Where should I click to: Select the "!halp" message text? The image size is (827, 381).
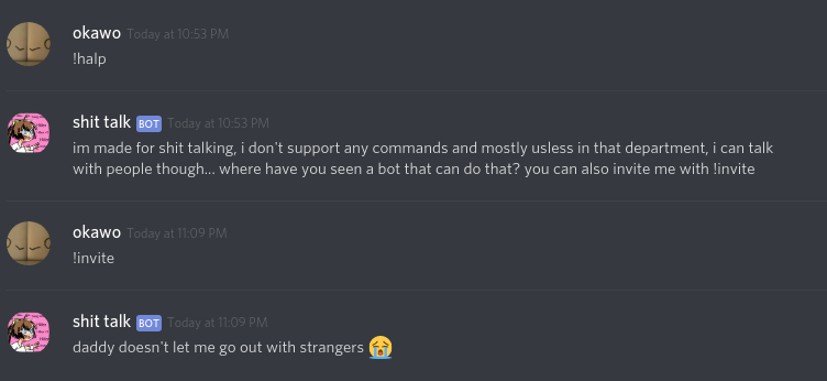89,59
